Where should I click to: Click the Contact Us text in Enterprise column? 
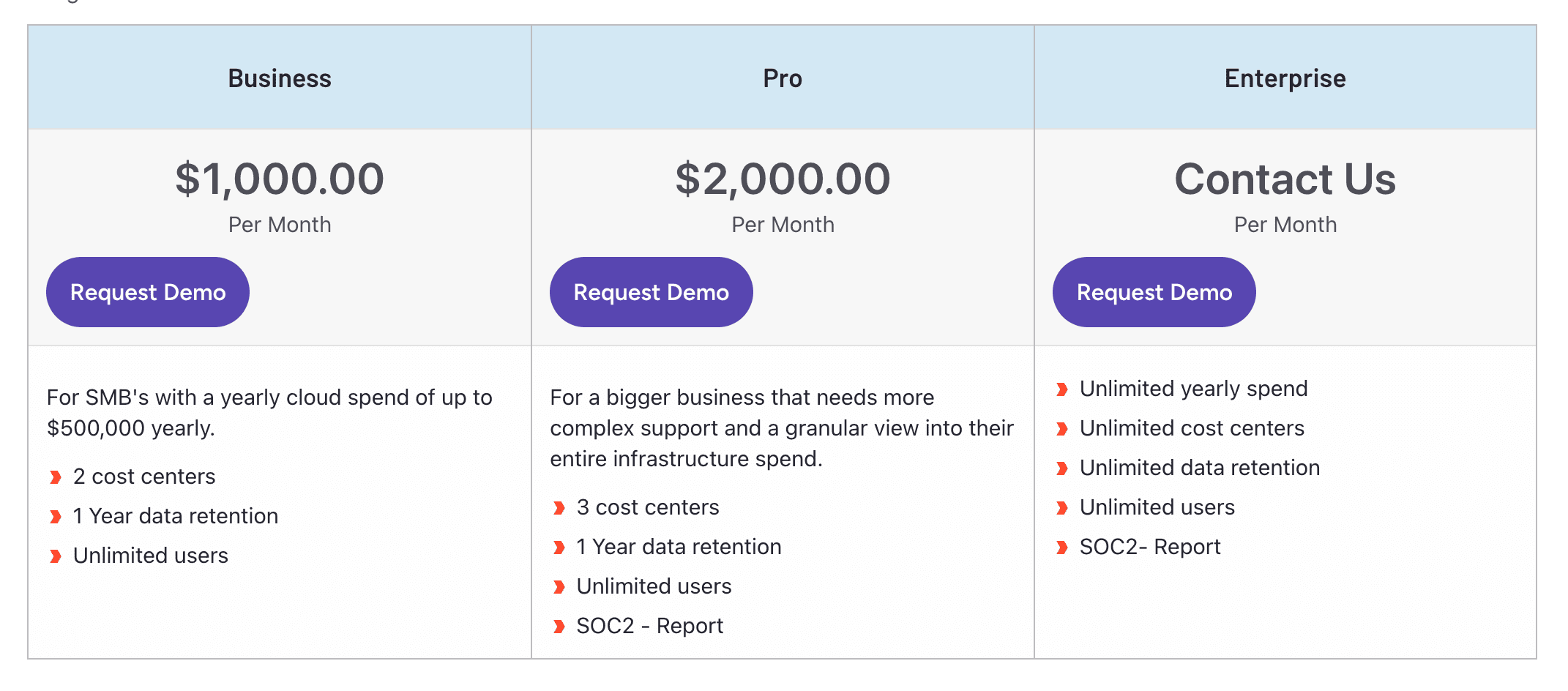1285,179
